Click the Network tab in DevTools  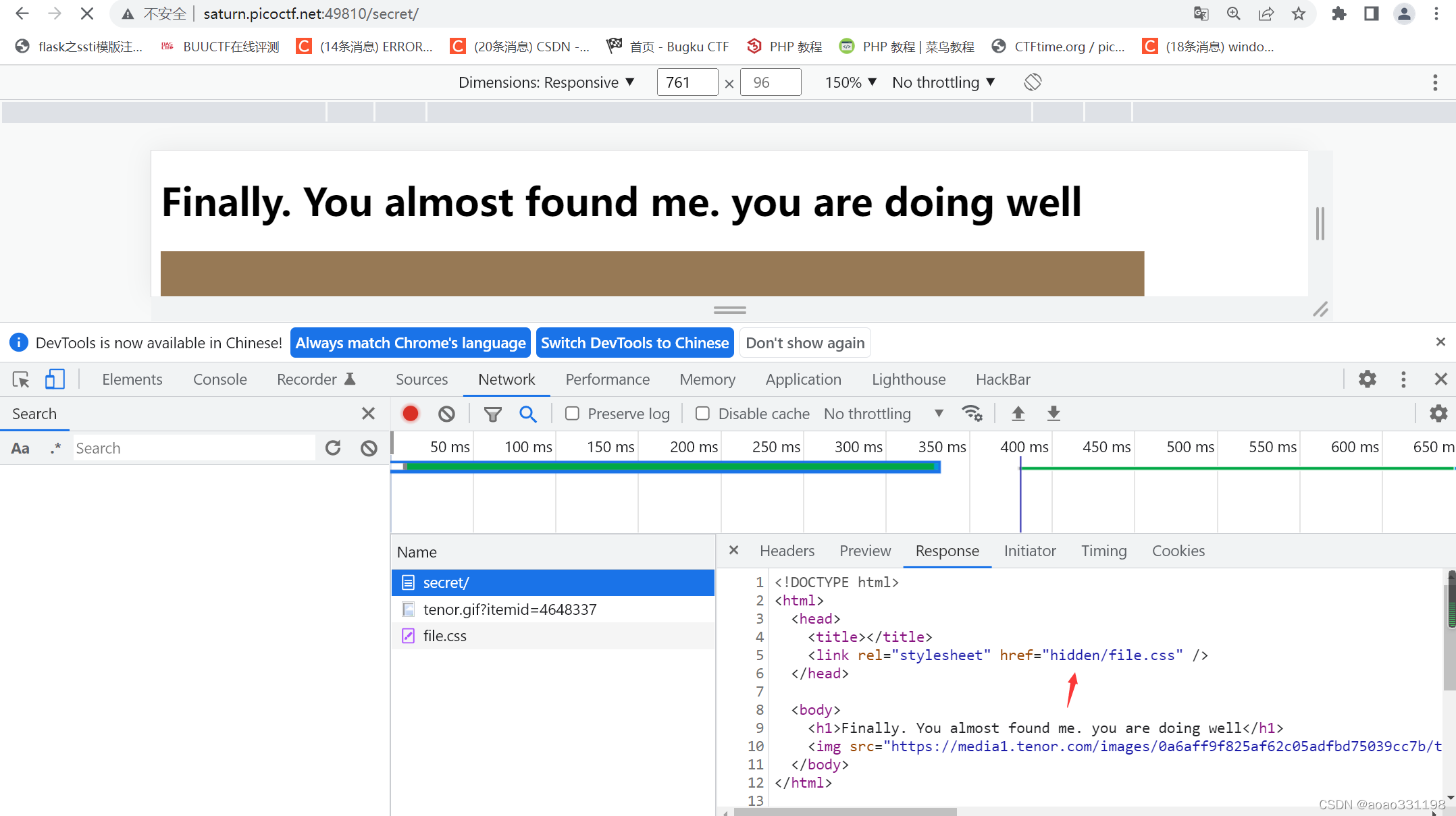click(x=506, y=379)
